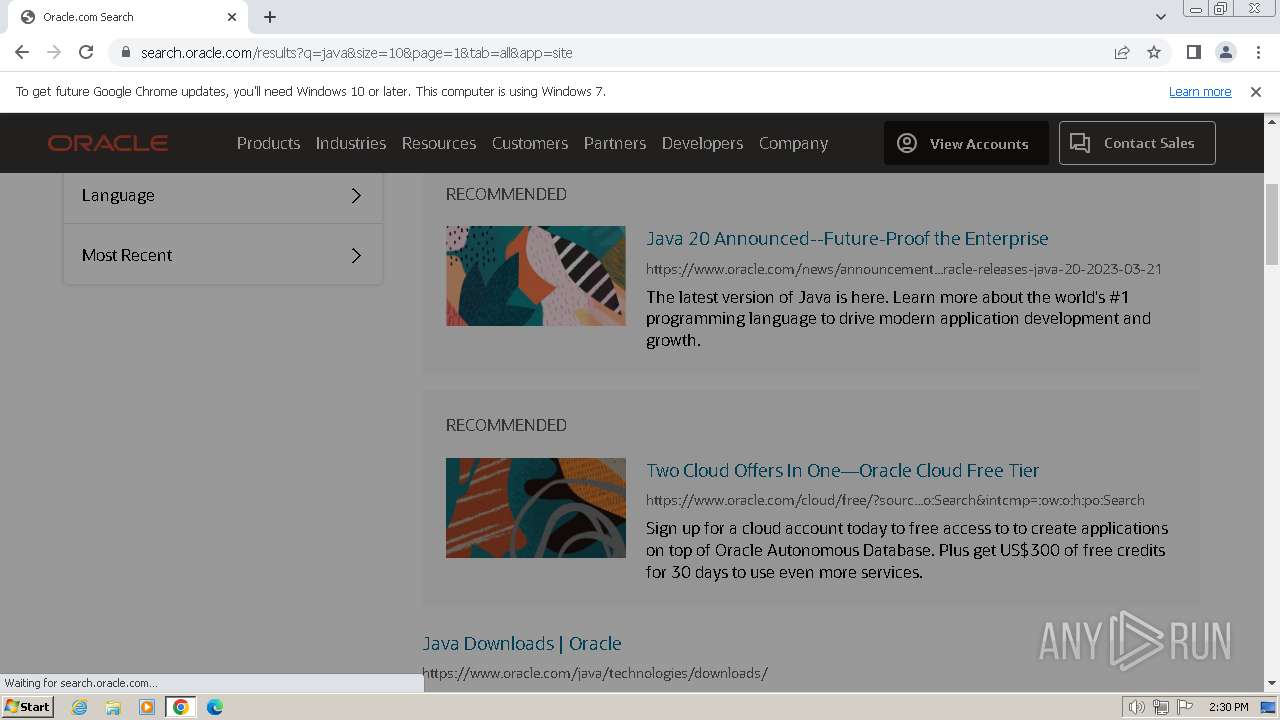Open the Industries menu
The image size is (1280, 720).
pos(351,143)
